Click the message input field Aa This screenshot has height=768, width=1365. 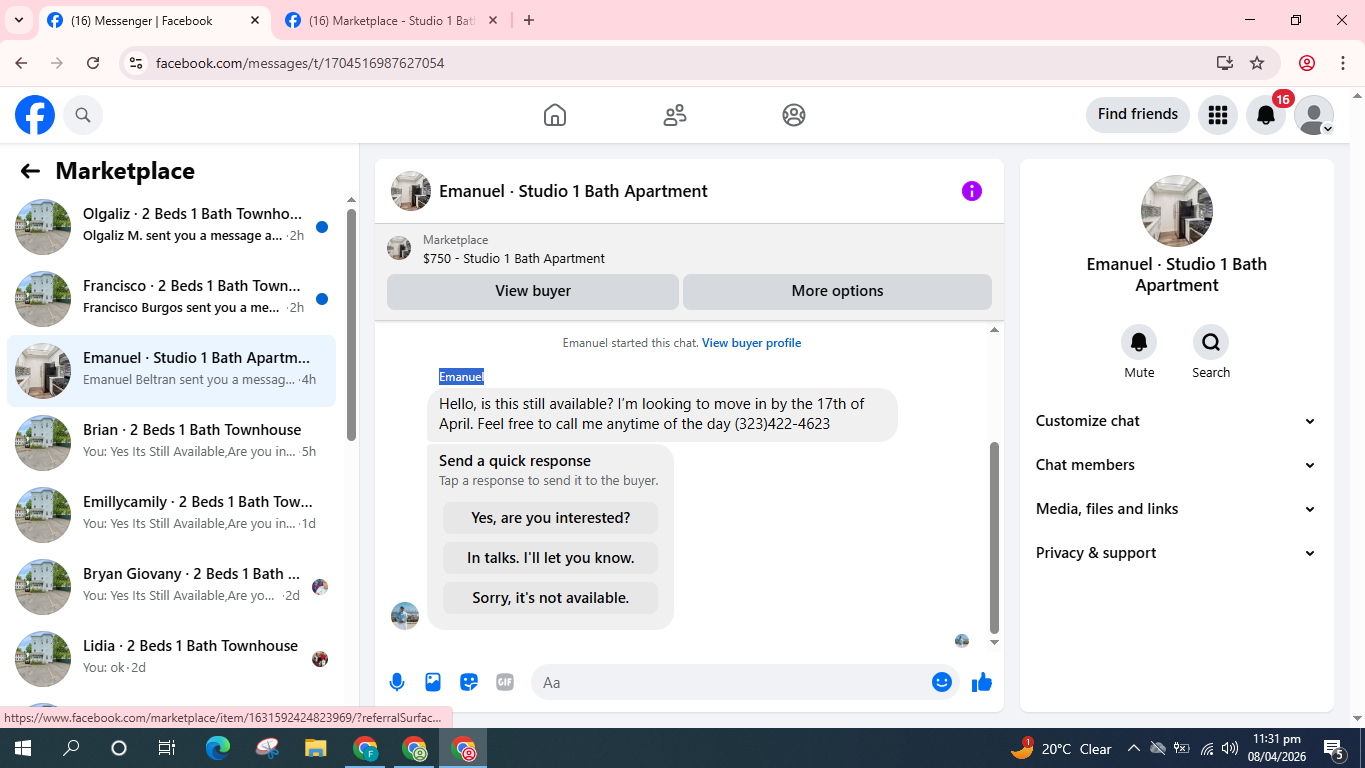click(730, 682)
